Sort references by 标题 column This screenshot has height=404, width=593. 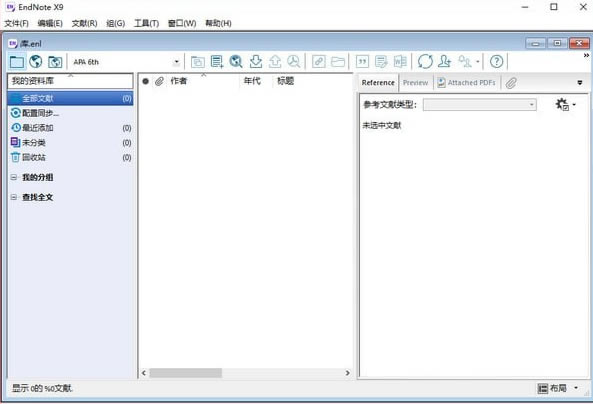(286, 81)
